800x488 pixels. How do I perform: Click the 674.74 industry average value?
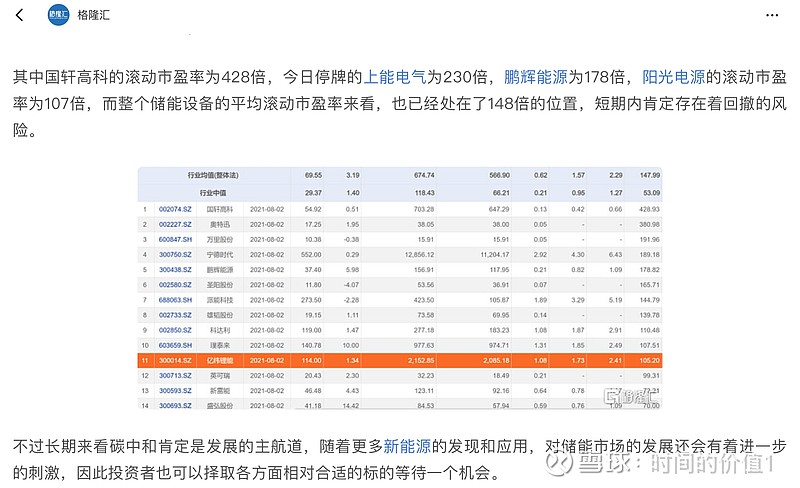[x=424, y=175]
